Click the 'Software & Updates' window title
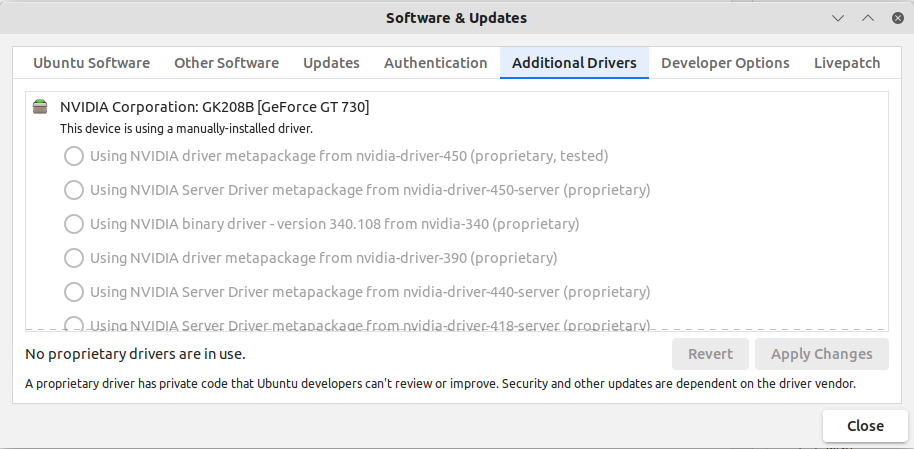Image resolution: width=914 pixels, height=449 pixels. pos(456,18)
